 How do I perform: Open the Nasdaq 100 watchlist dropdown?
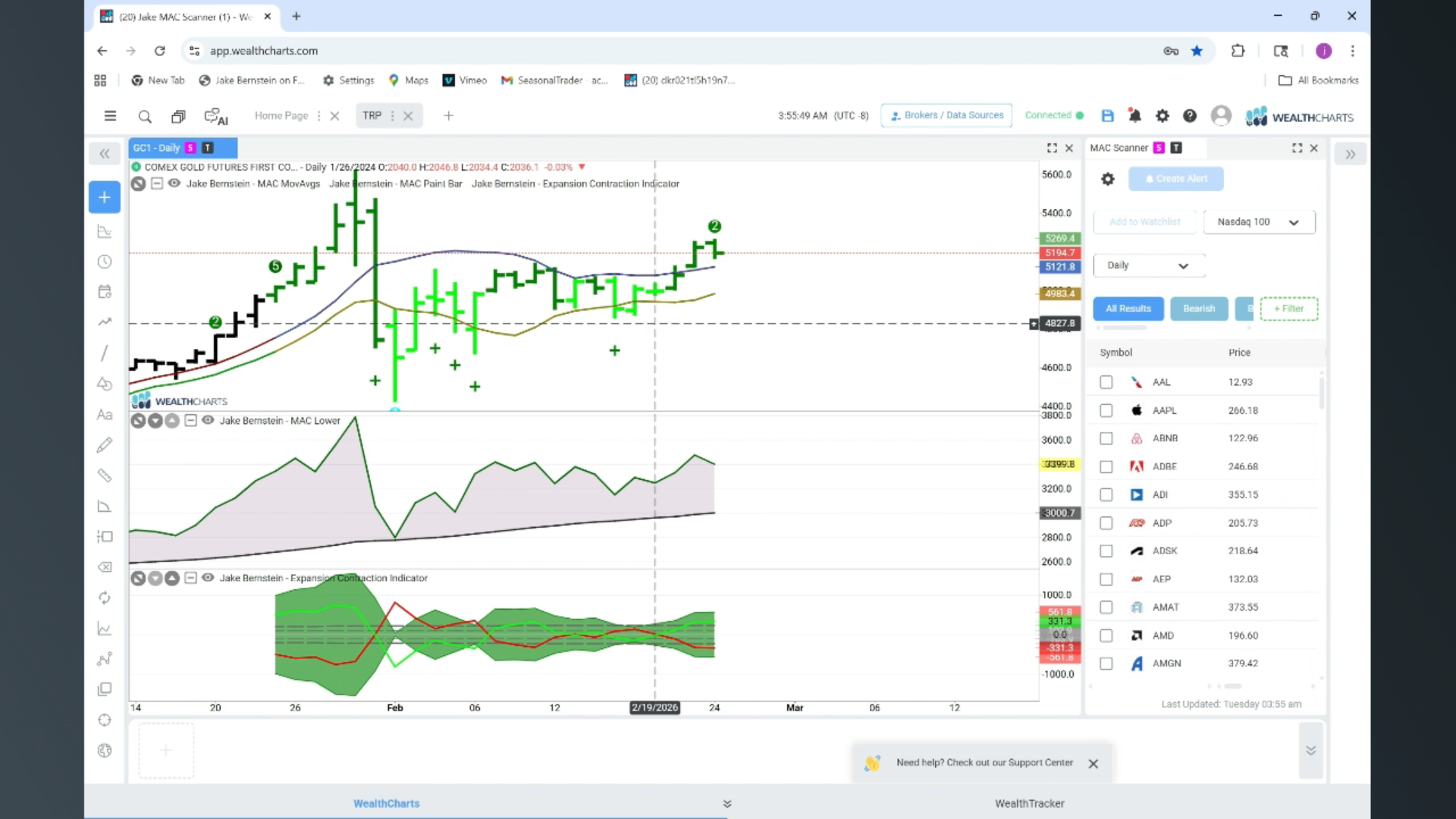1259,222
